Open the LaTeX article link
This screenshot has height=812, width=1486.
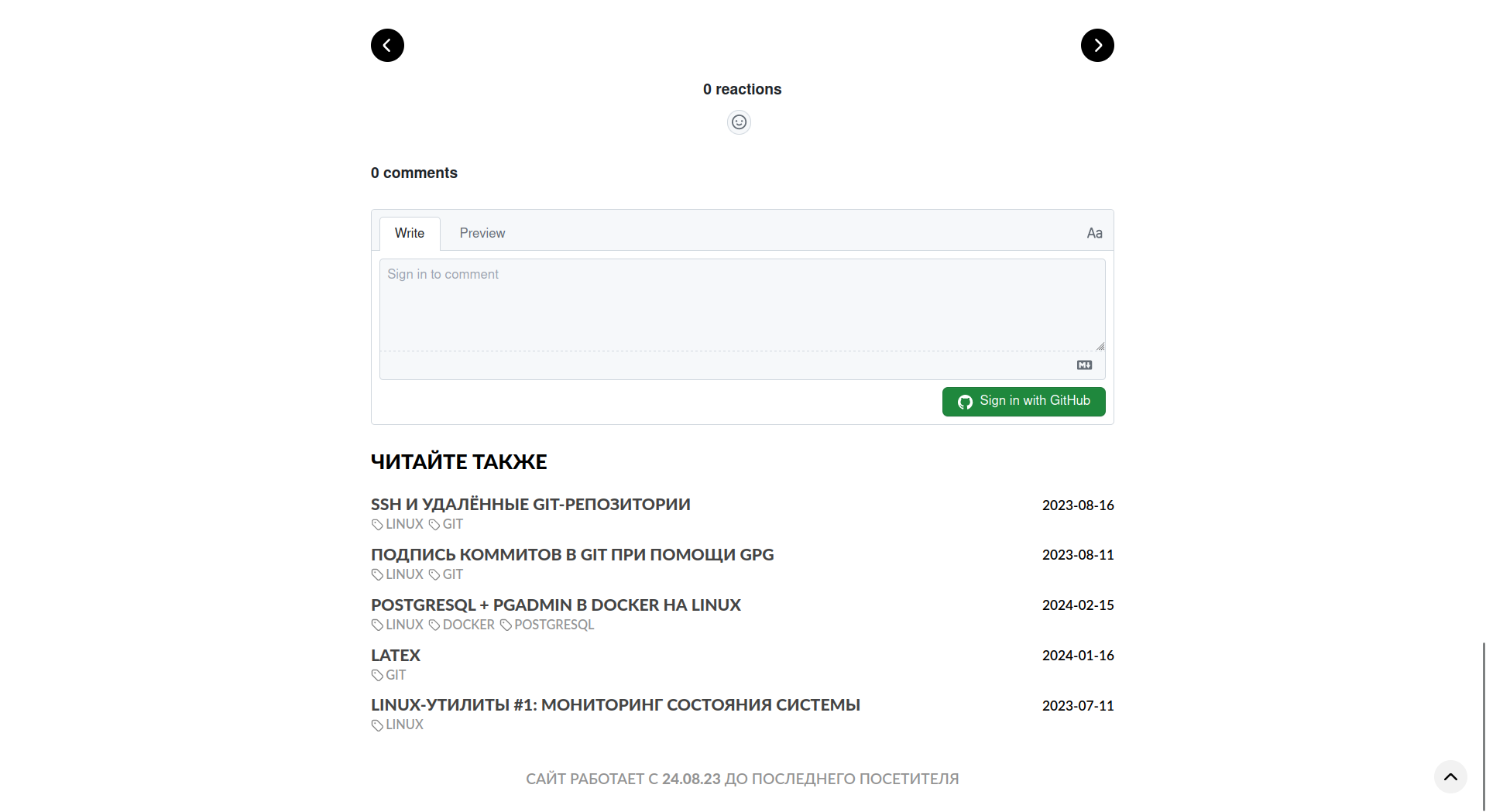pos(396,655)
